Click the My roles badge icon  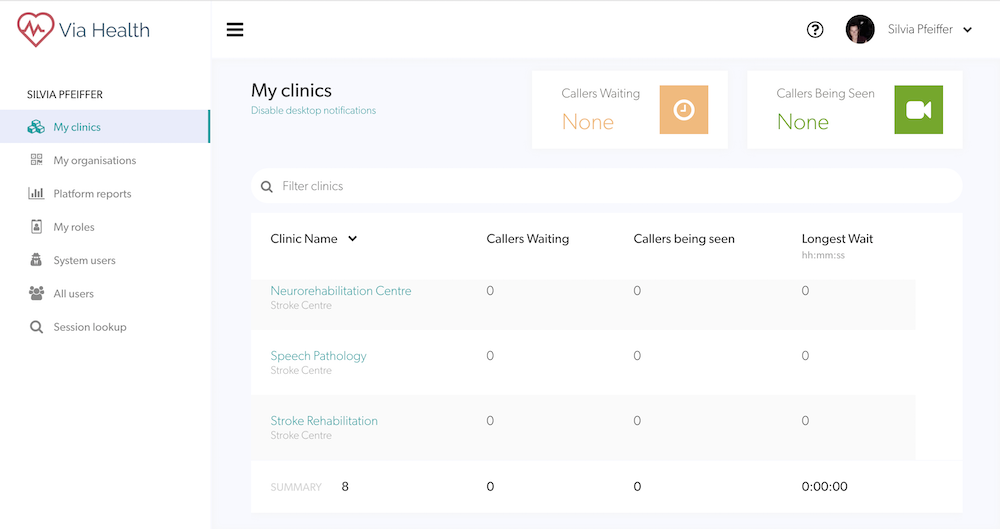click(36, 227)
